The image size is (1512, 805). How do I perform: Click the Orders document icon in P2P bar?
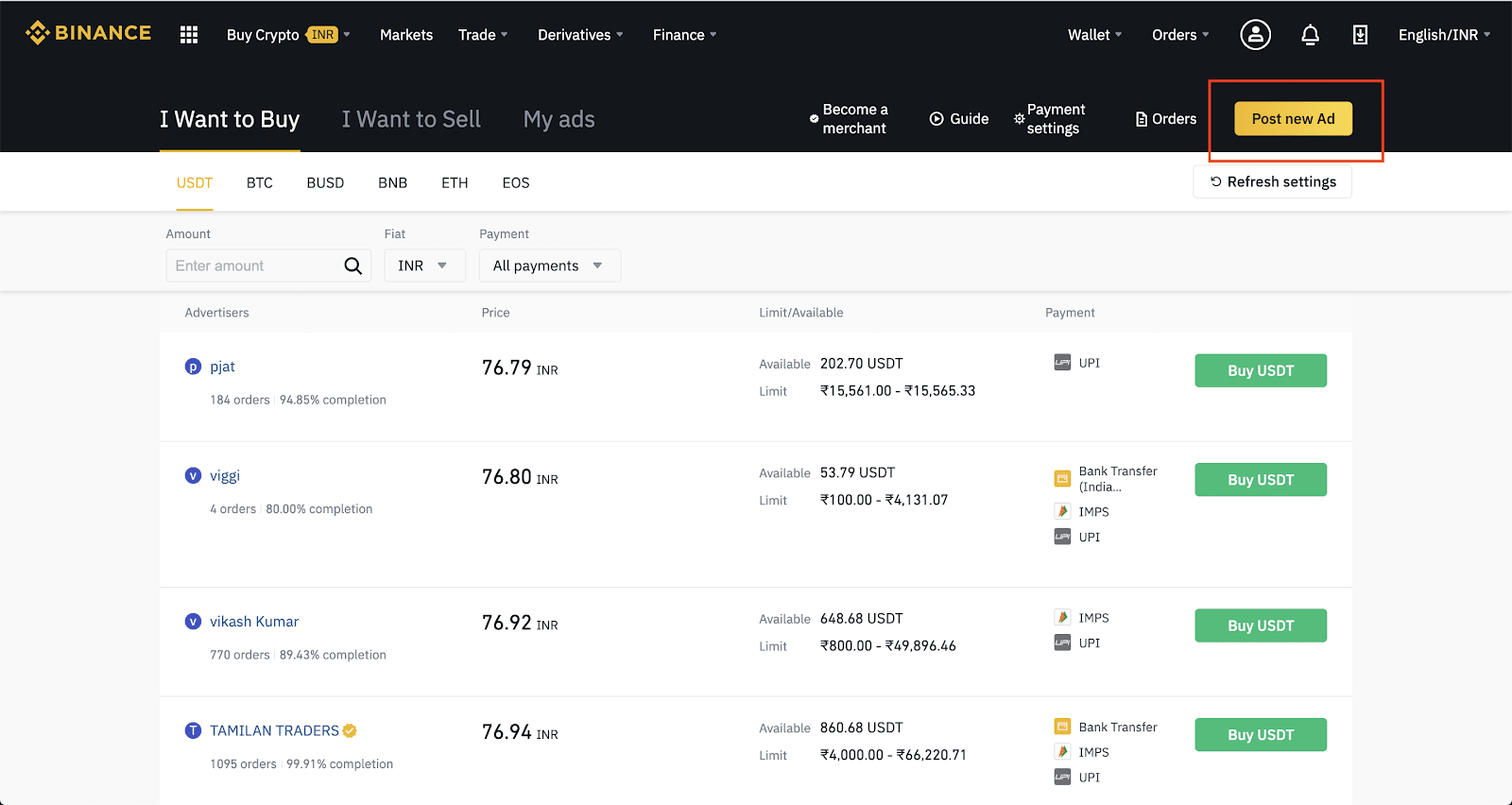[x=1142, y=119]
